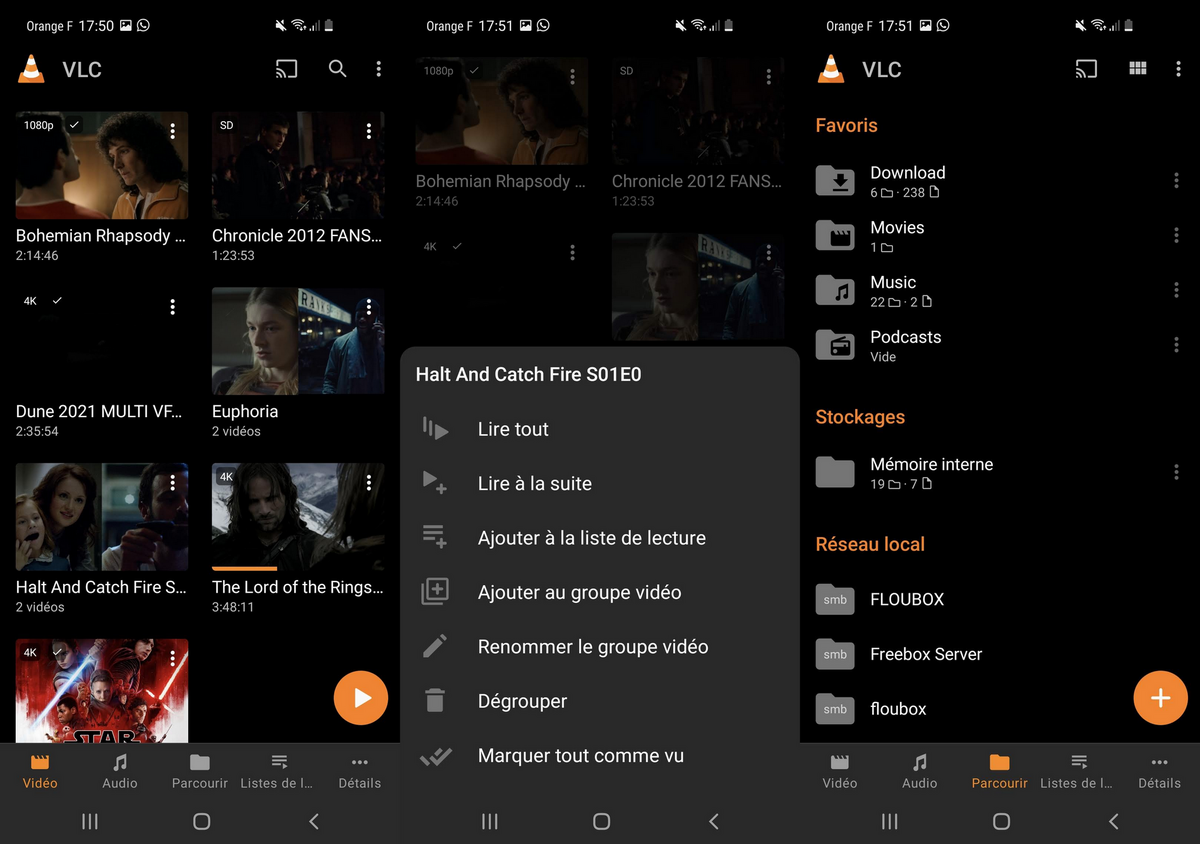This screenshot has height=844, width=1200.
Task: Open header overflow menu beside the grid view icon
Action: pyautogui.click(x=1178, y=69)
